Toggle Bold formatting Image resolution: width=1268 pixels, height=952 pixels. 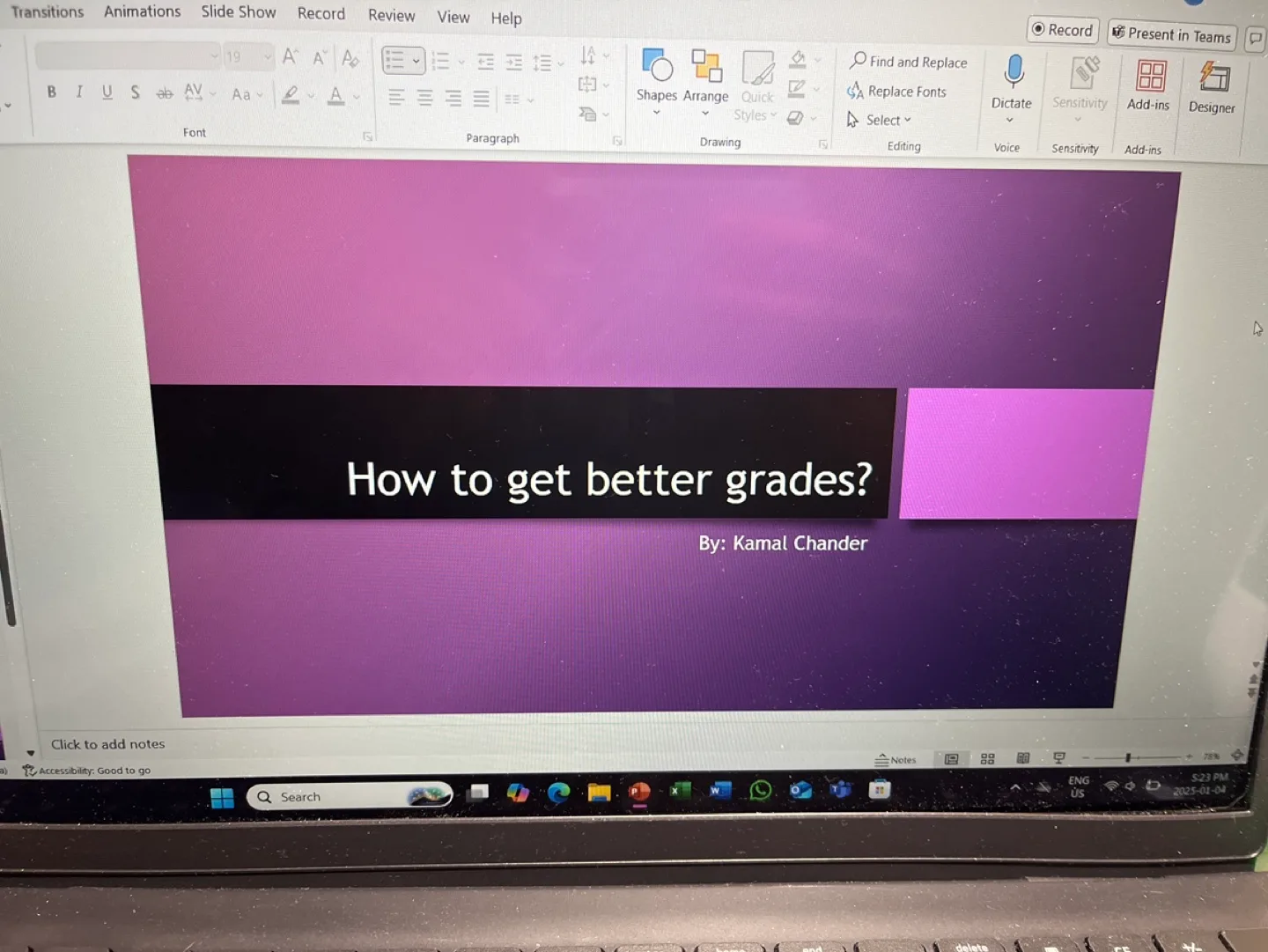(x=52, y=92)
